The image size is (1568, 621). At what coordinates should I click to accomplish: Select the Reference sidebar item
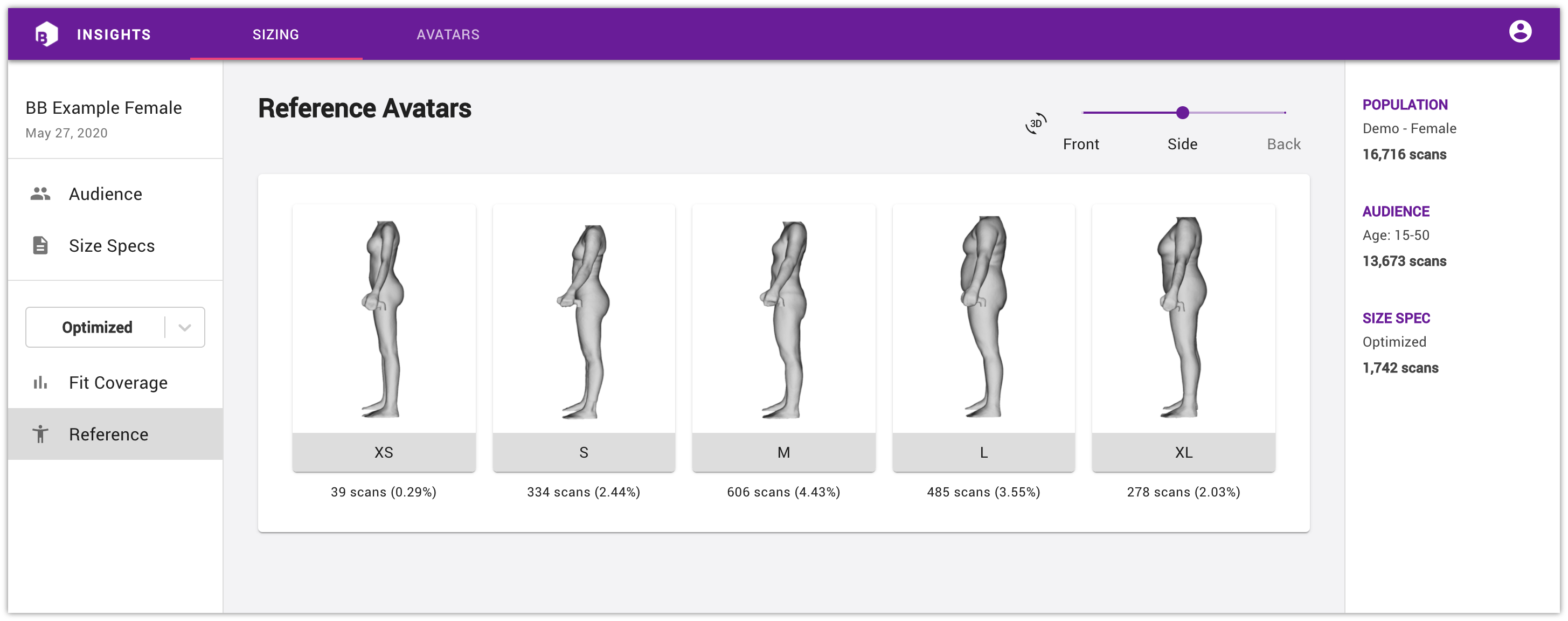click(x=116, y=434)
